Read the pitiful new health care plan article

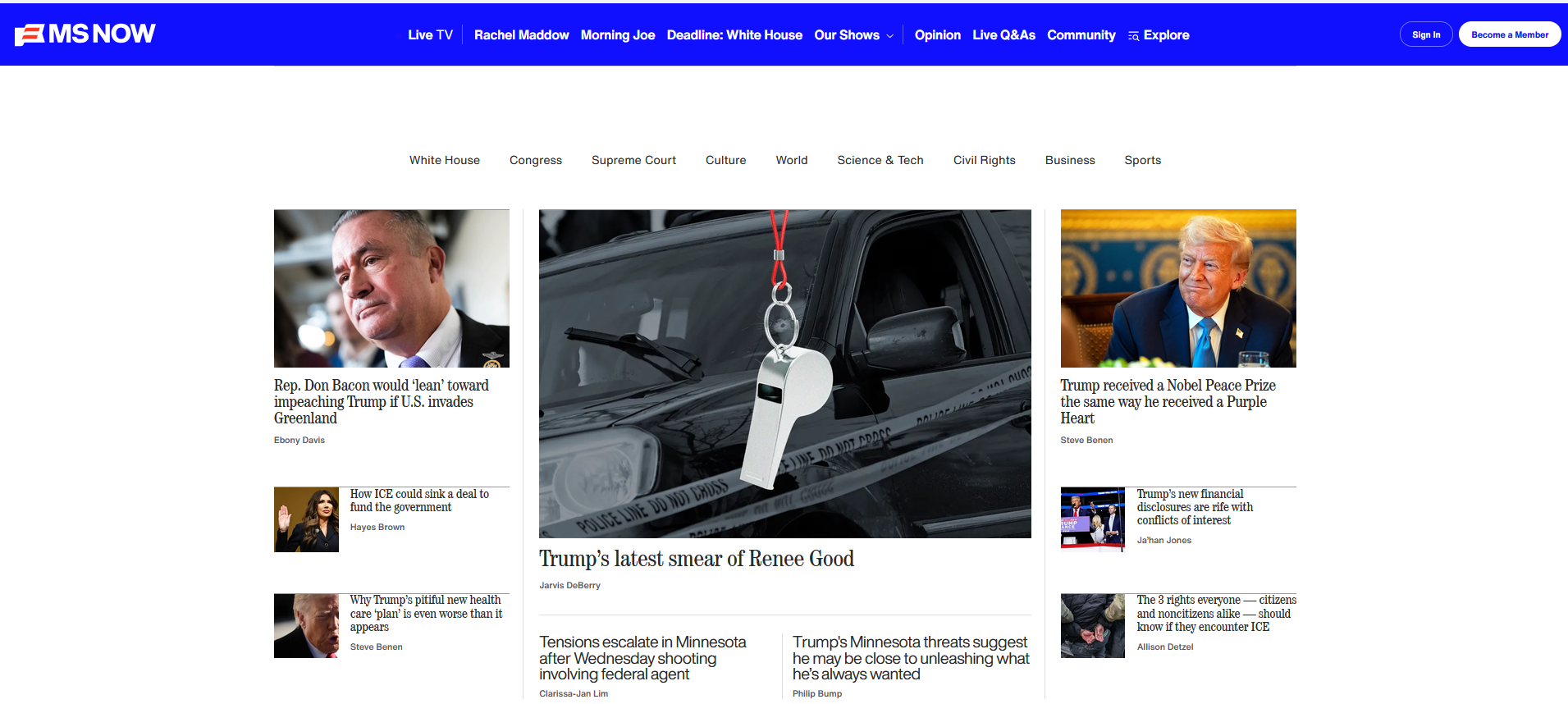pyautogui.click(x=426, y=614)
